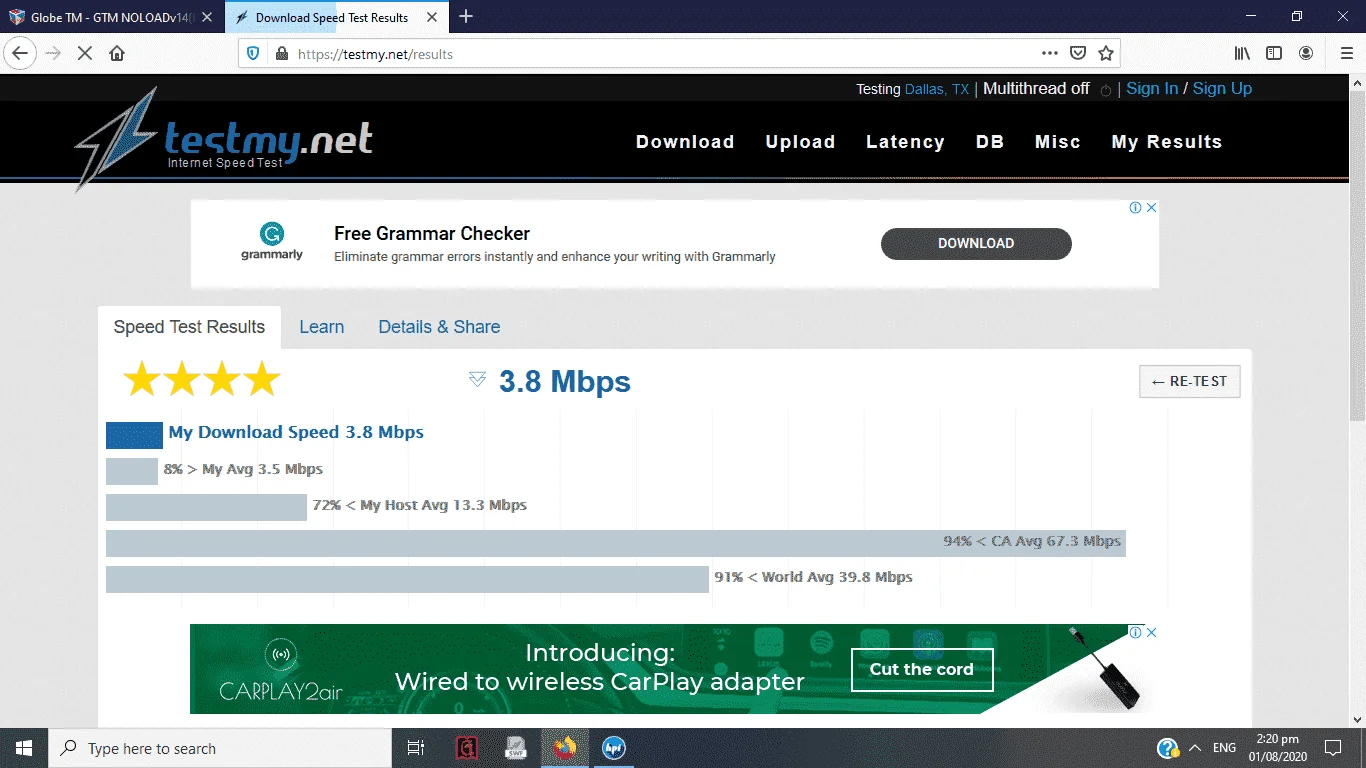
Task: Open Task View on the taskbar
Action: pyautogui.click(x=416, y=748)
